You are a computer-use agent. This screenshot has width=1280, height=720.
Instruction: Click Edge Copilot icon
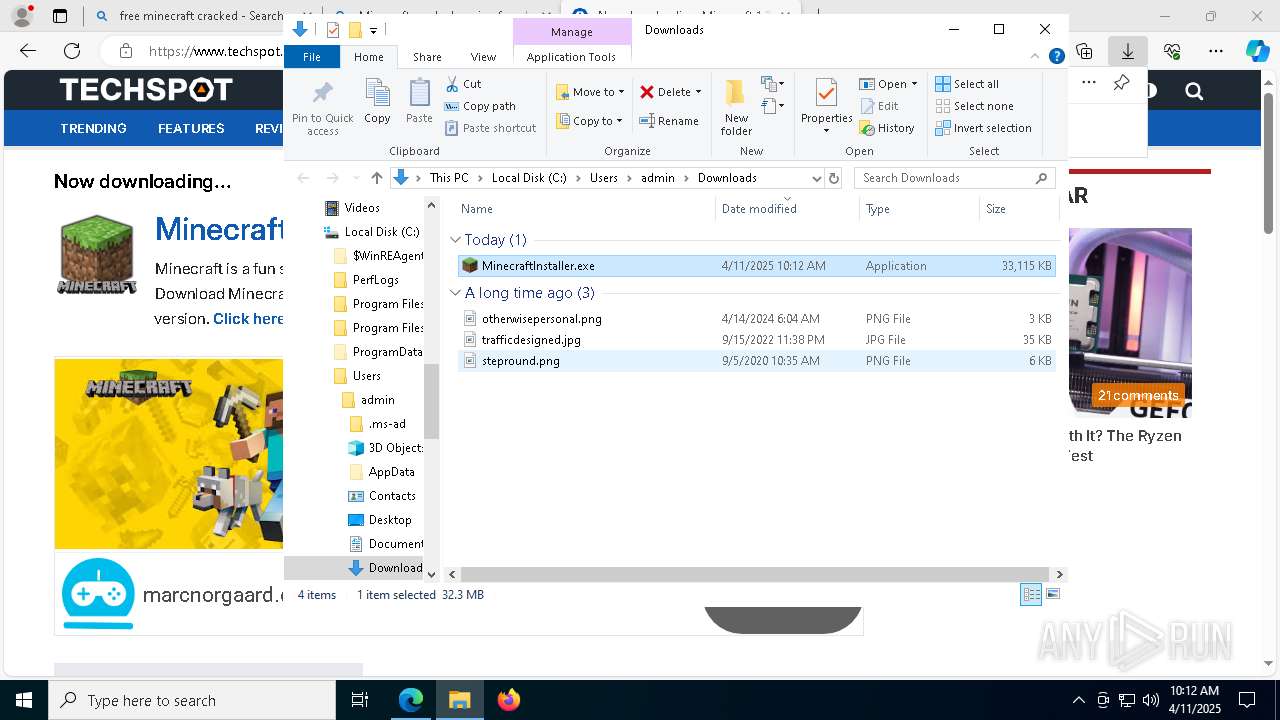click(1256, 50)
